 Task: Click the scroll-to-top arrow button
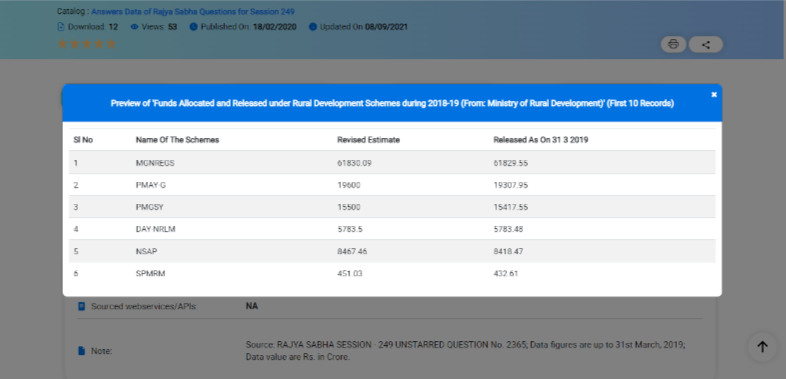[x=762, y=346]
